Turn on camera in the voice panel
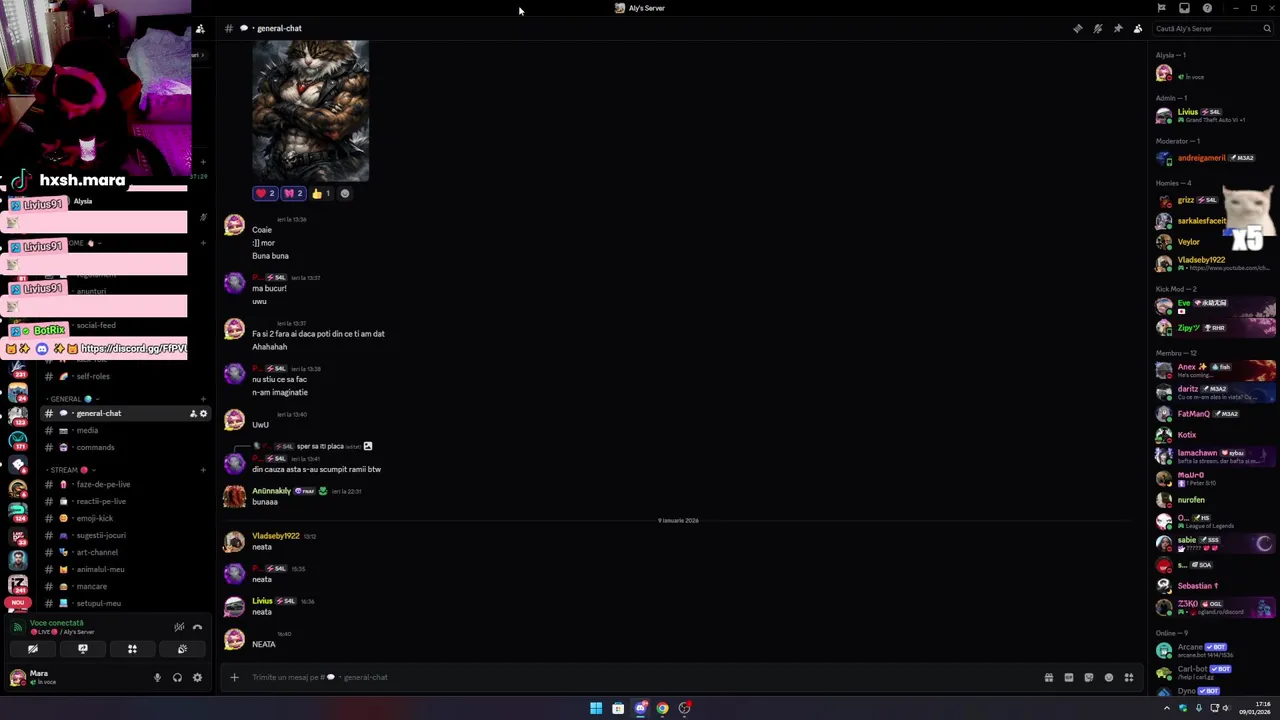 pos(33,649)
